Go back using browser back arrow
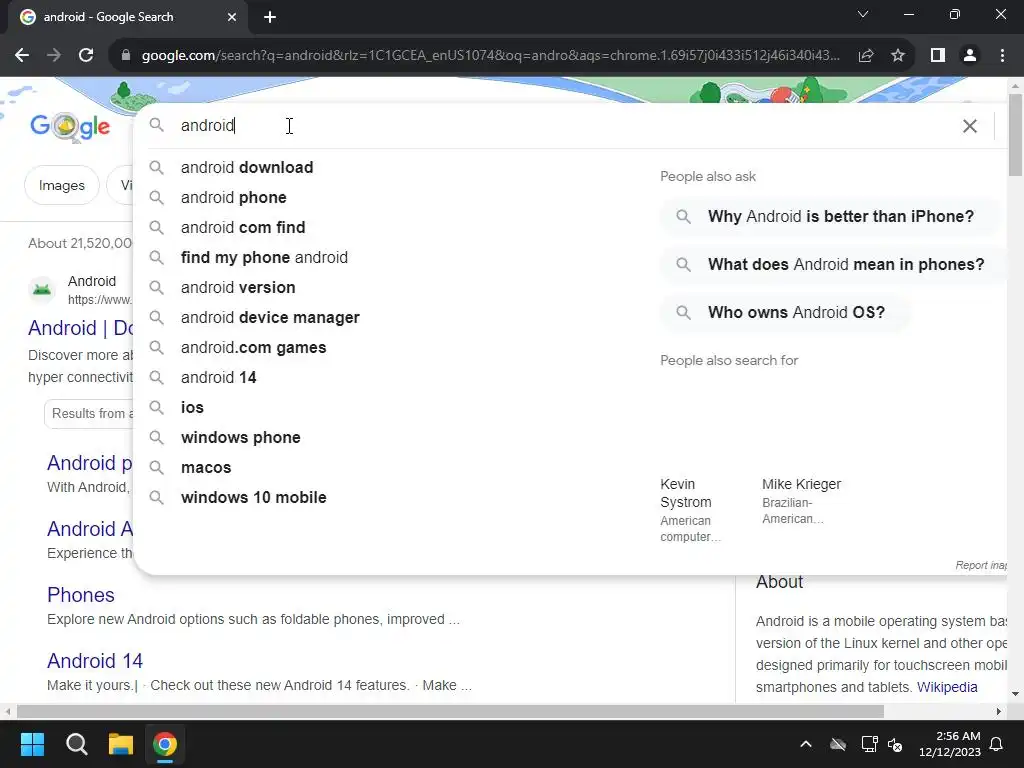Viewport: 1024px width, 768px height. (x=22, y=56)
